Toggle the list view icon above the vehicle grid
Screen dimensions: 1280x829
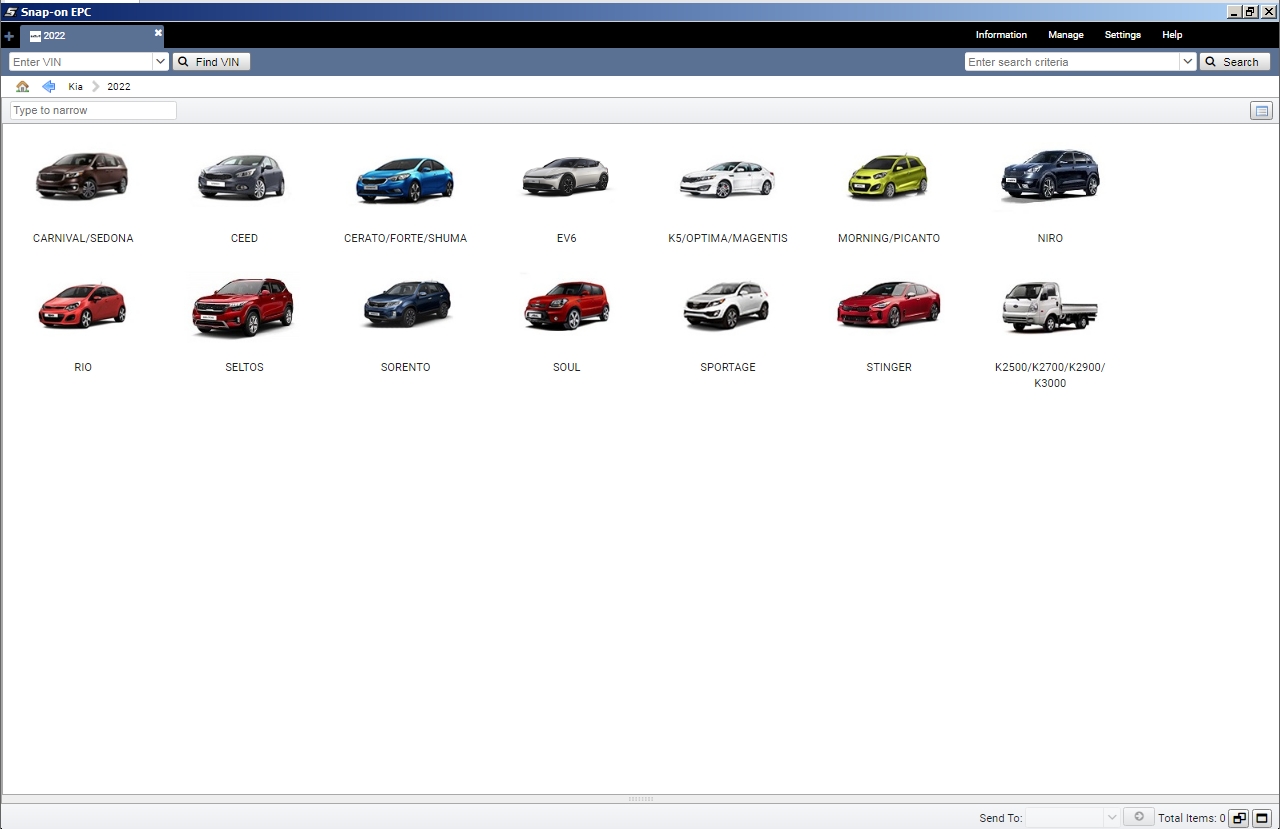point(1261,110)
